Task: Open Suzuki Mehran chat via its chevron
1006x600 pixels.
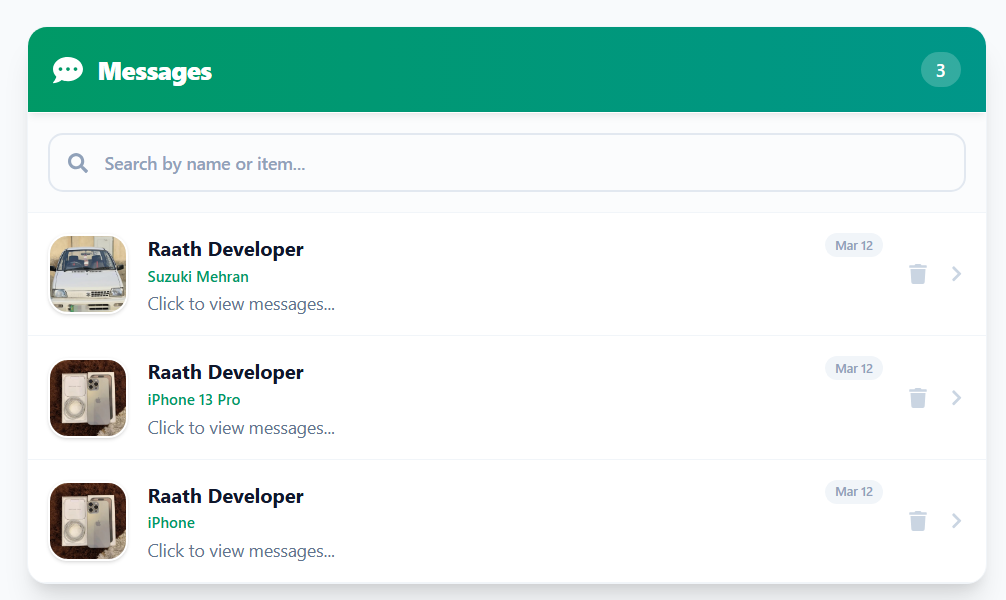Action: [x=956, y=274]
